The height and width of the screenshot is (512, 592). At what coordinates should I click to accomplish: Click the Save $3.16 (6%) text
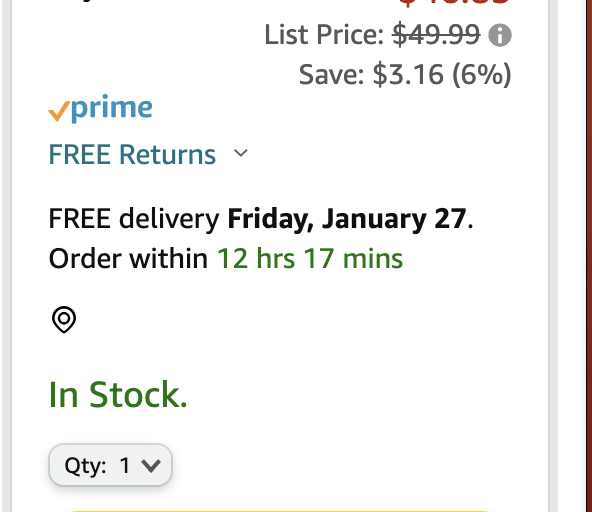click(405, 74)
